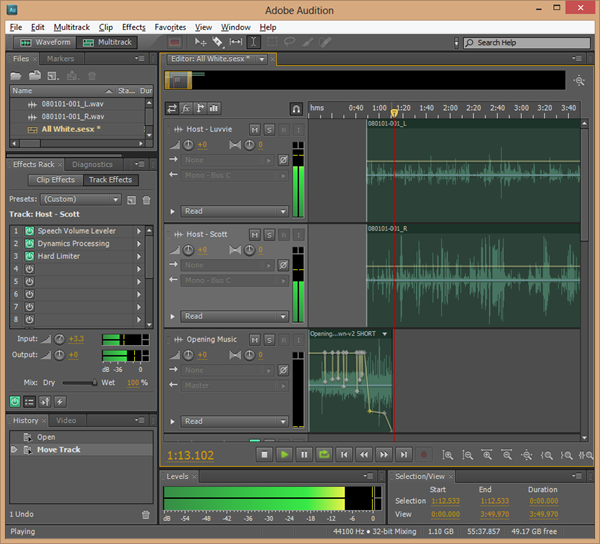
Task: Toggle effects rack main power button
Action: pyautogui.click(x=15, y=402)
